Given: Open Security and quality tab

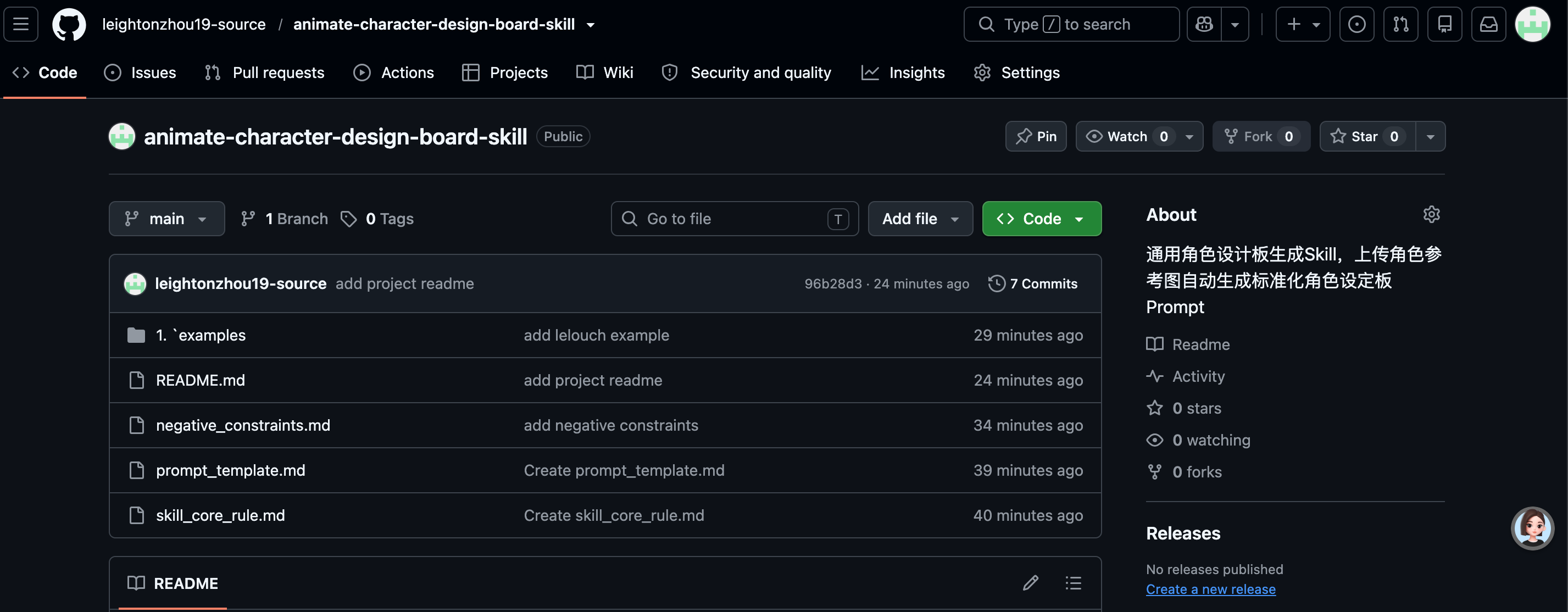Looking at the screenshot, I should 746,73.
